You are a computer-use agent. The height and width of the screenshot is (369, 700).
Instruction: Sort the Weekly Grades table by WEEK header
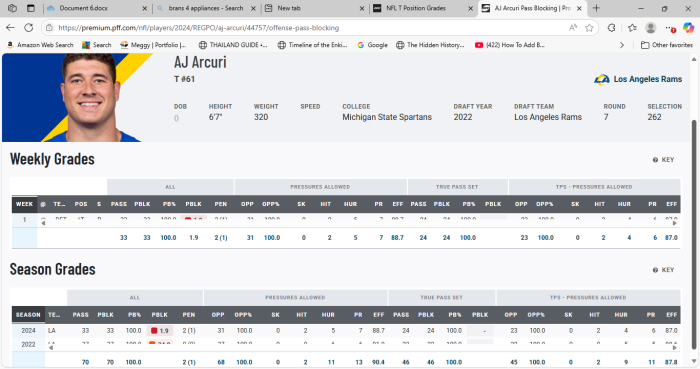coord(25,204)
